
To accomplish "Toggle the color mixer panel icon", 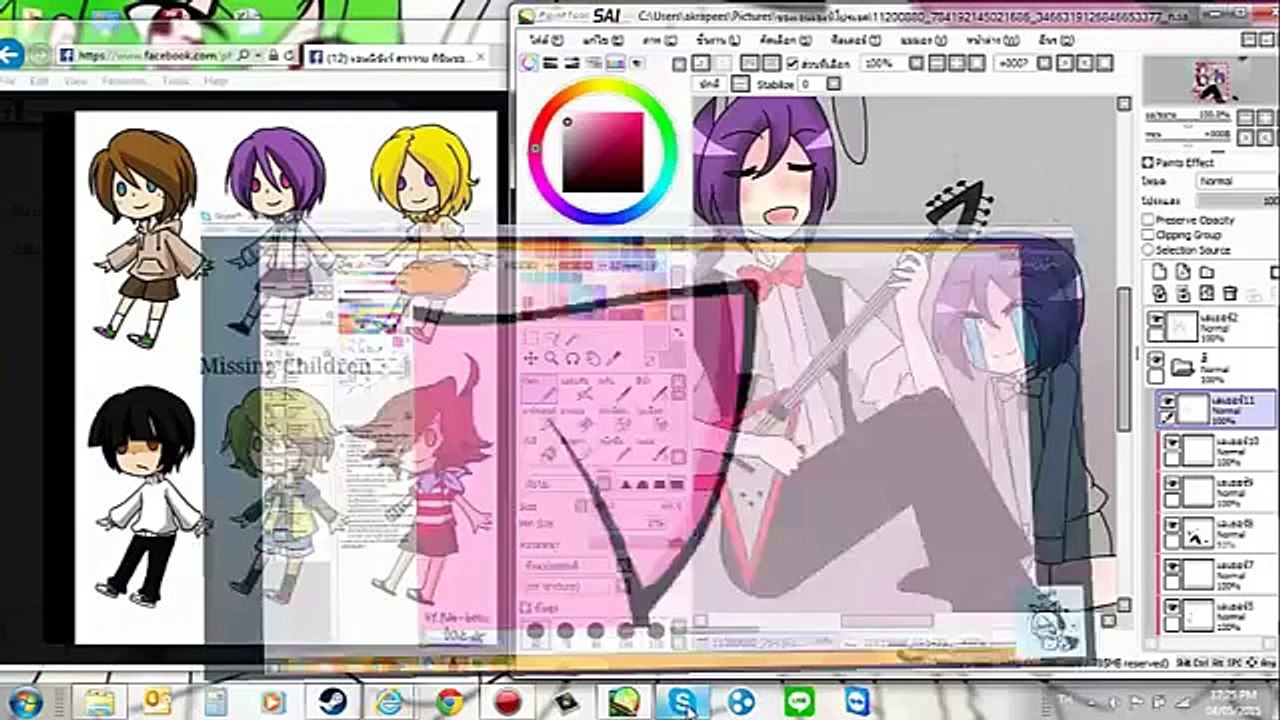I will (x=596, y=63).
